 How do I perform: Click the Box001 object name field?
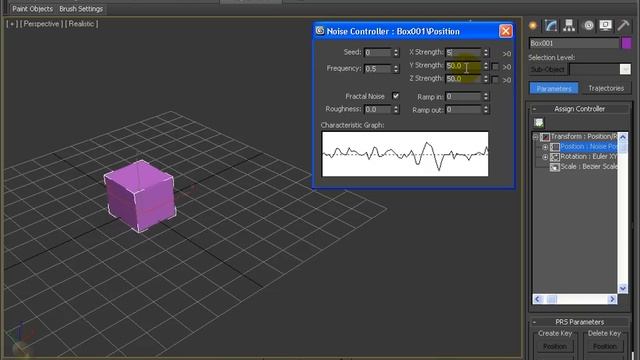(x=574, y=43)
